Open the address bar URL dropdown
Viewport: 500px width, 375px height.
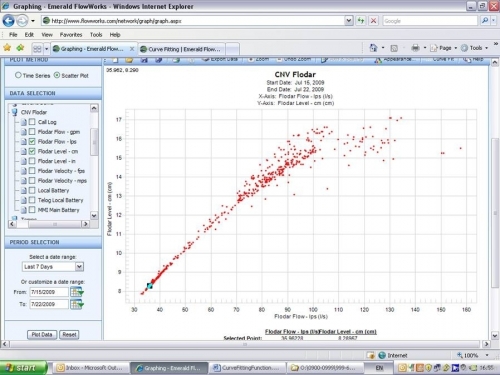[x=348, y=21]
